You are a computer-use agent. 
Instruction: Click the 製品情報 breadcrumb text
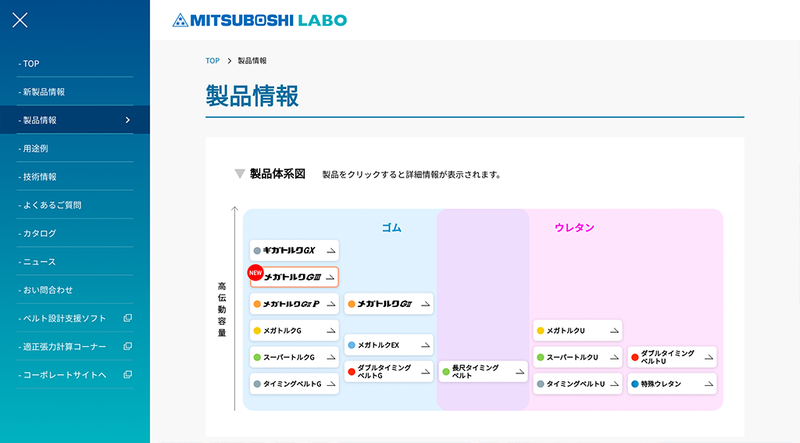252,61
